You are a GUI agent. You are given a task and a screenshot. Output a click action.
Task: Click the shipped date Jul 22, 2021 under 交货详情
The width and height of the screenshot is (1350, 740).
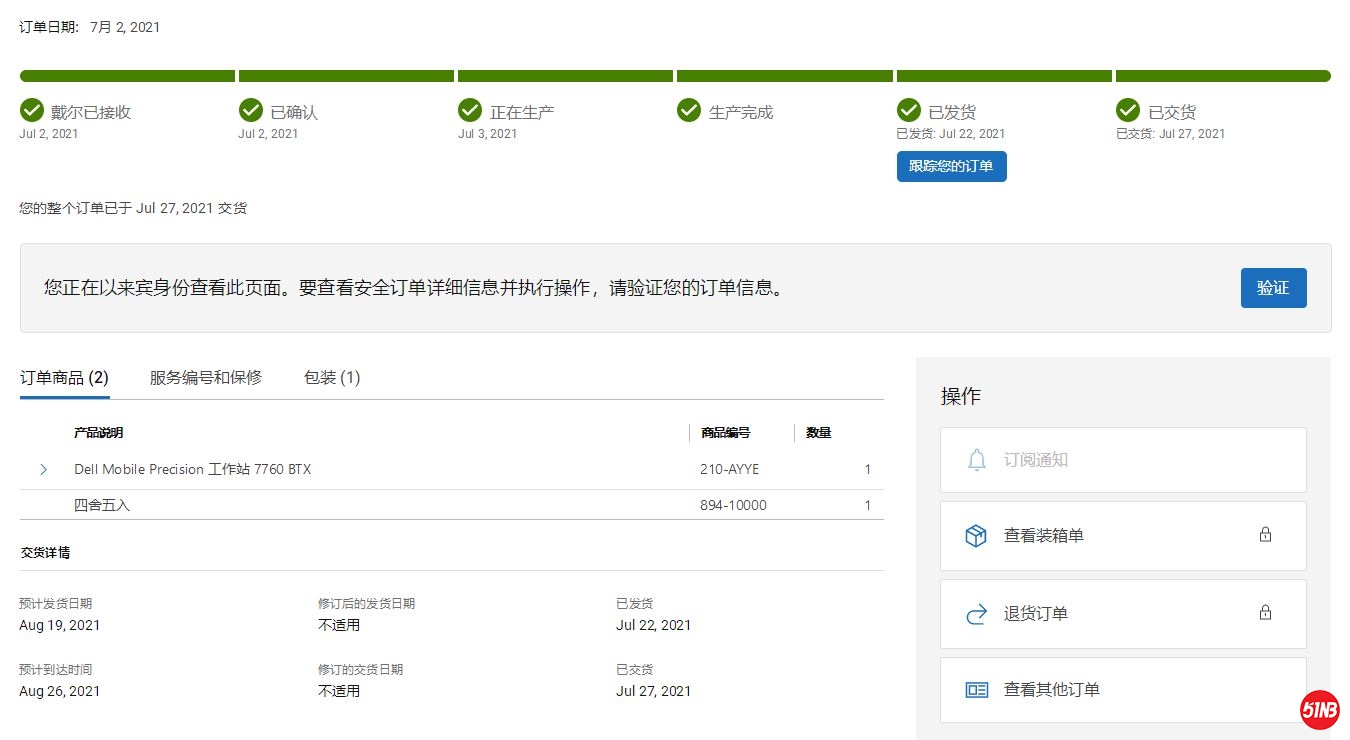point(654,625)
